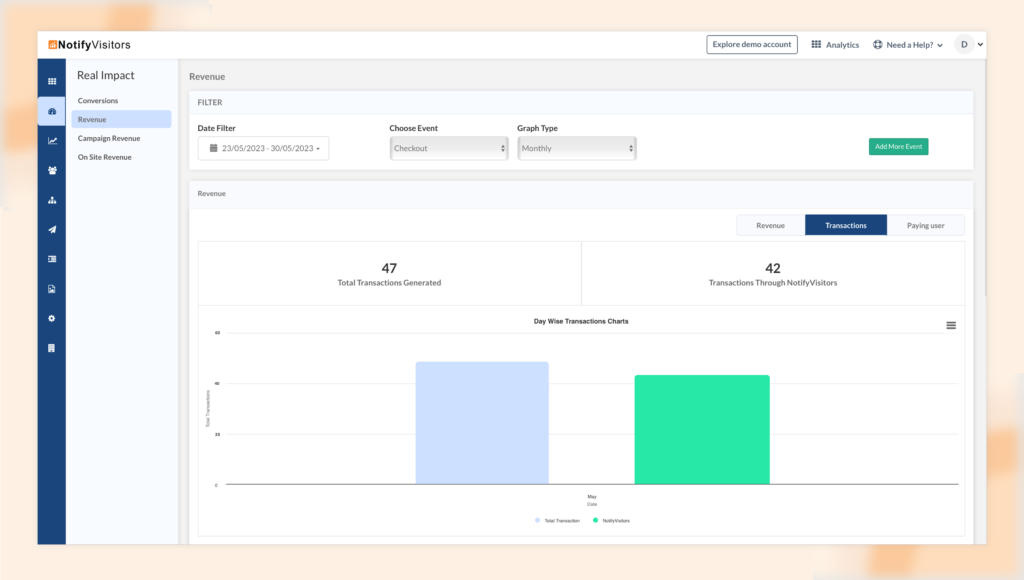This screenshot has height=580, width=1024.
Task: Click the NotifyVisitors logo
Action: click(89, 44)
